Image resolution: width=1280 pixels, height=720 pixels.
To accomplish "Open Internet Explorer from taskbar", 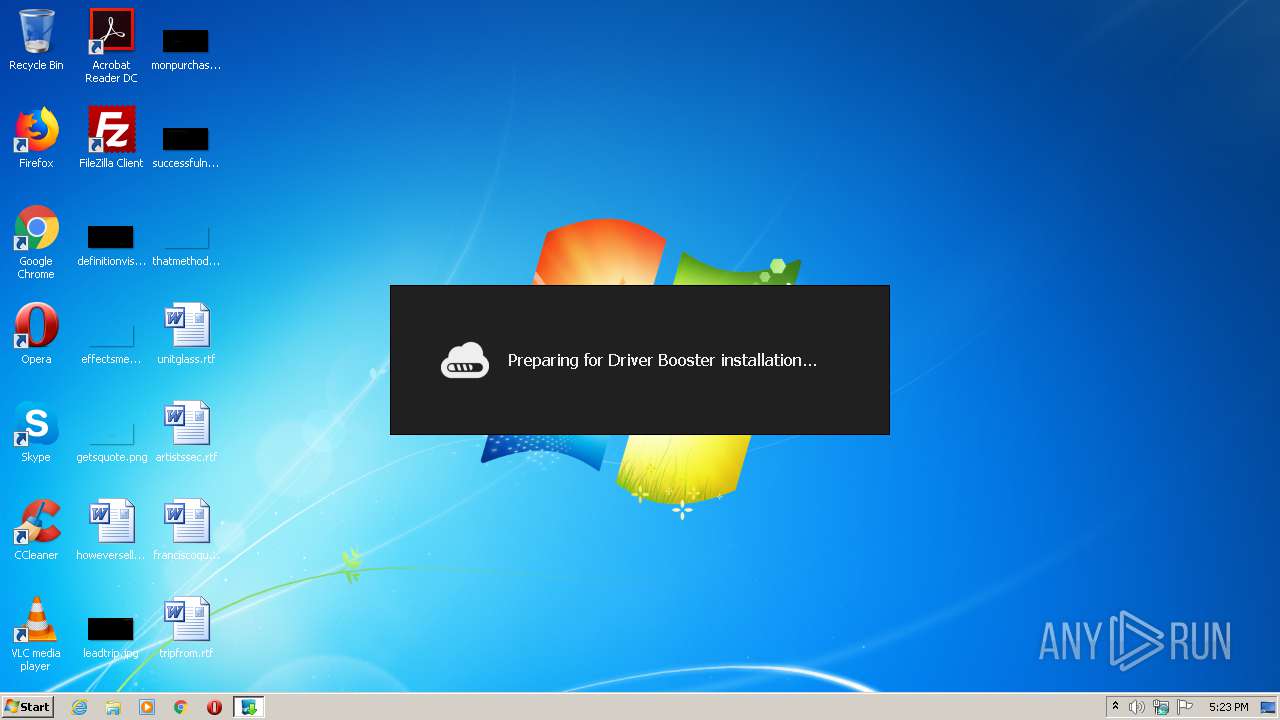I will coord(79,707).
